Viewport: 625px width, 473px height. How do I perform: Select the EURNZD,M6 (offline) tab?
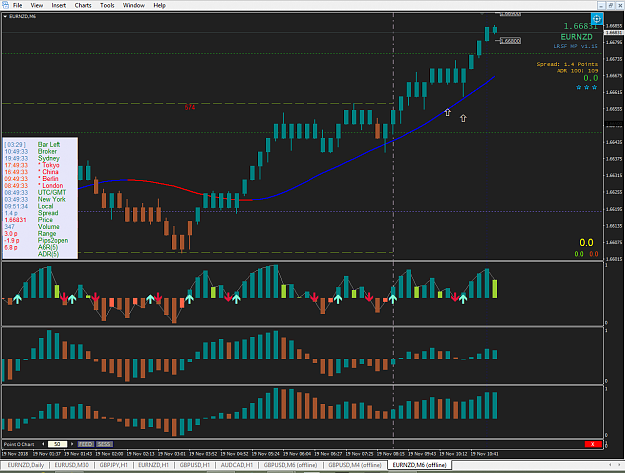(x=419, y=465)
